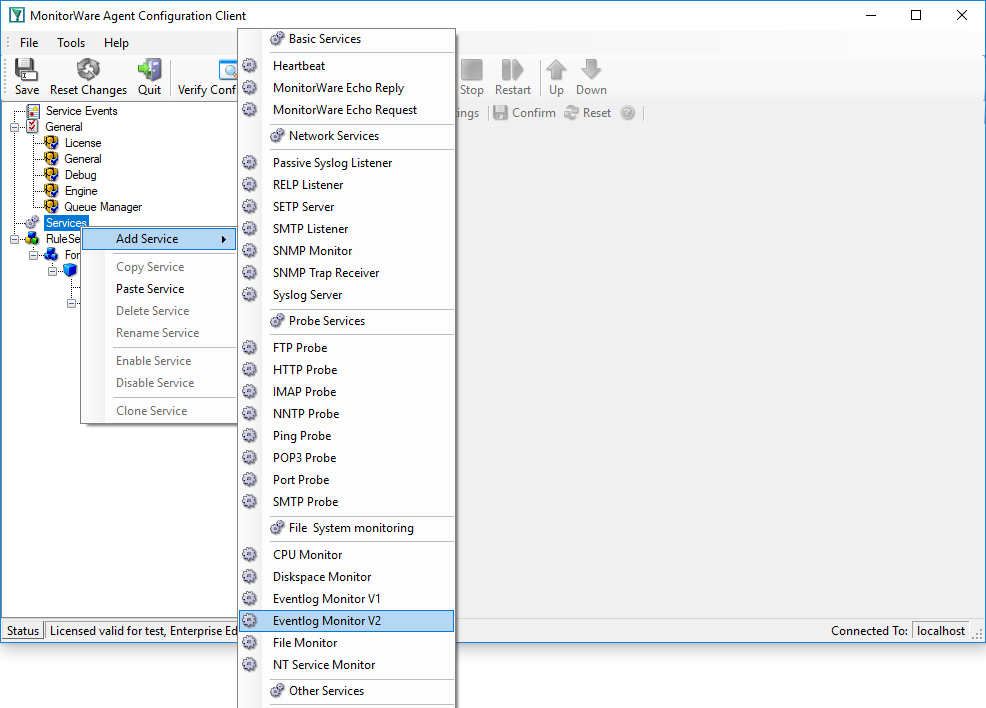
Task: Click gear icon beside FTP Probe
Action: [x=250, y=347]
